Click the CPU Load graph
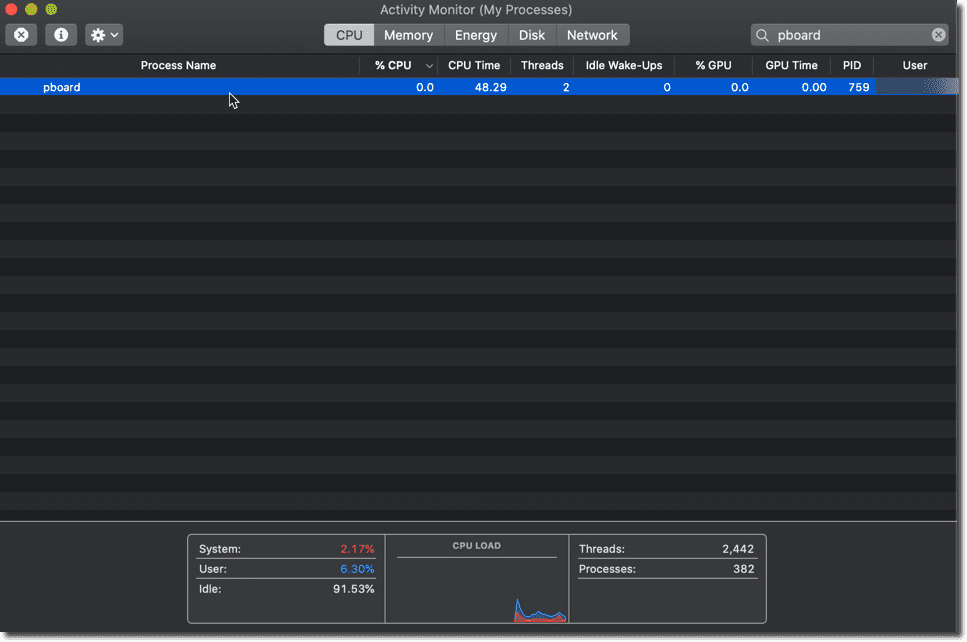 (477, 590)
